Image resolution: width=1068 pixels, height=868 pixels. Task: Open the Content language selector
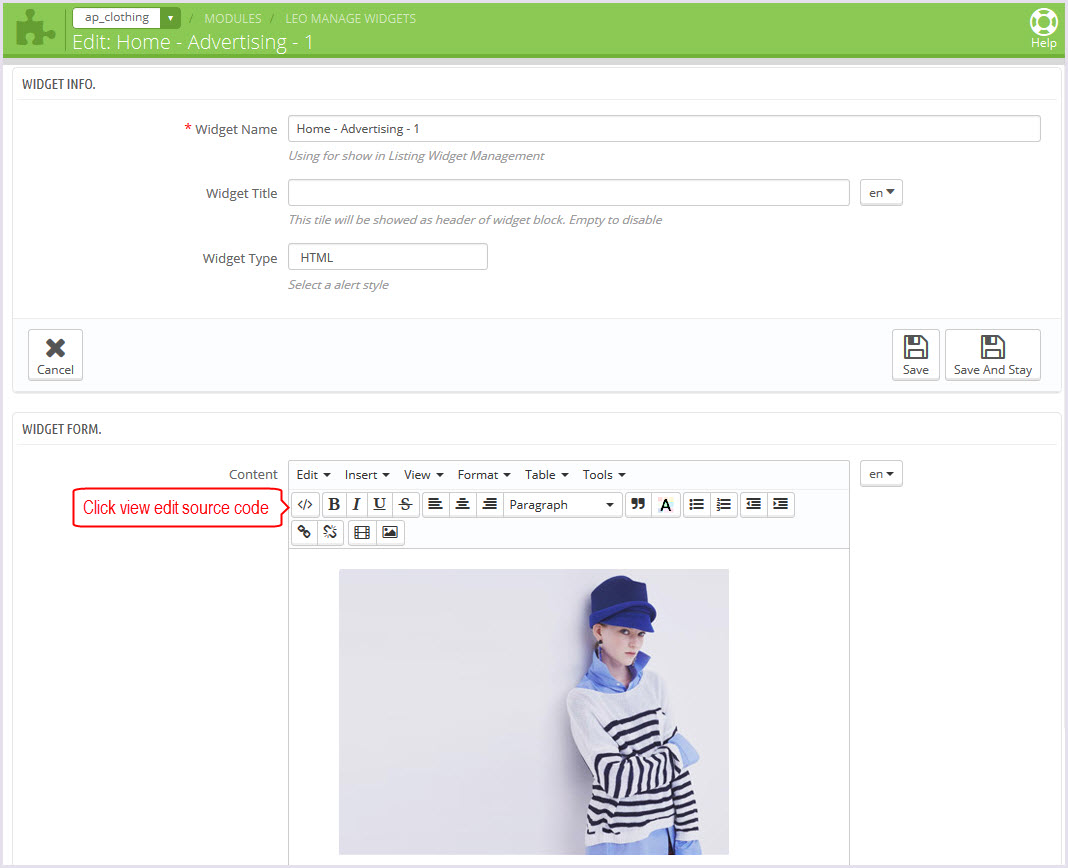coord(881,474)
